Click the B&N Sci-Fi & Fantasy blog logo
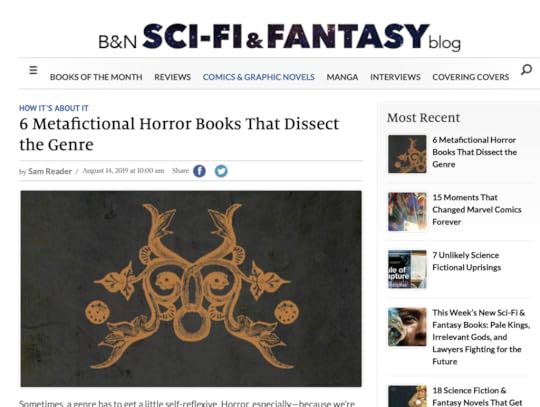Viewport: 540px width, 407px height. point(279,37)
